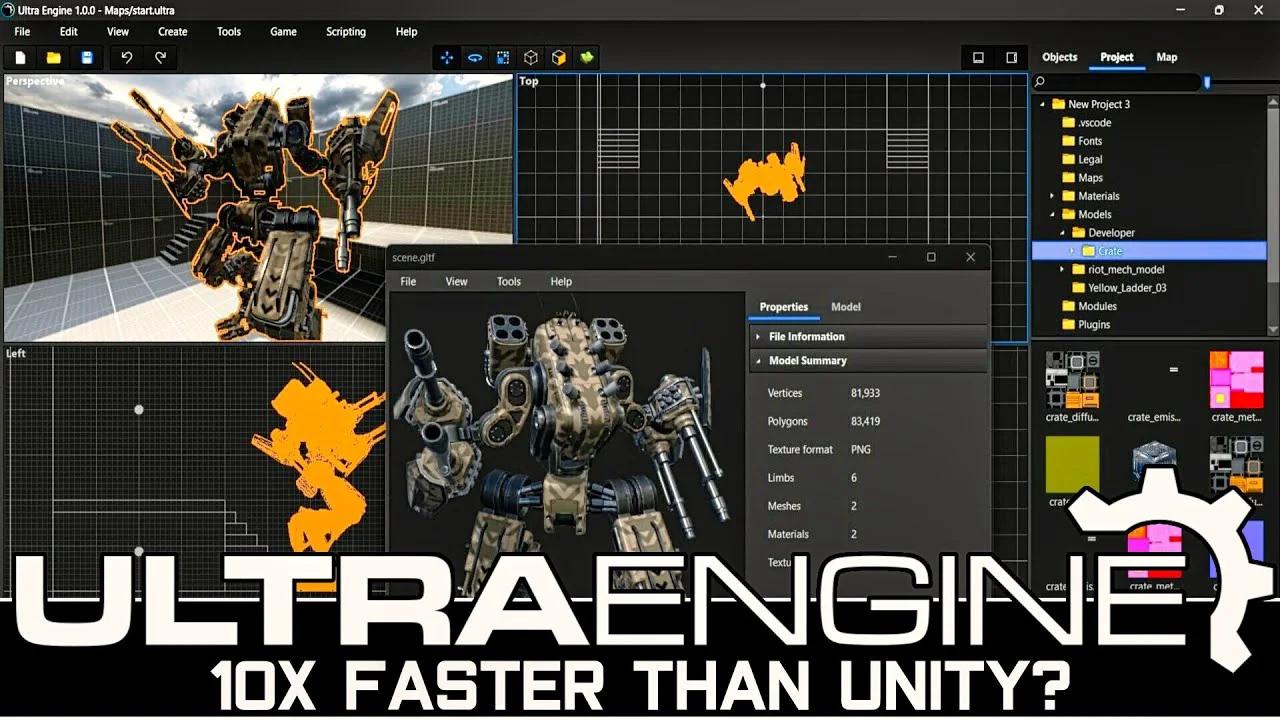Switch to the Model tab in scene.gltf window

845,307
